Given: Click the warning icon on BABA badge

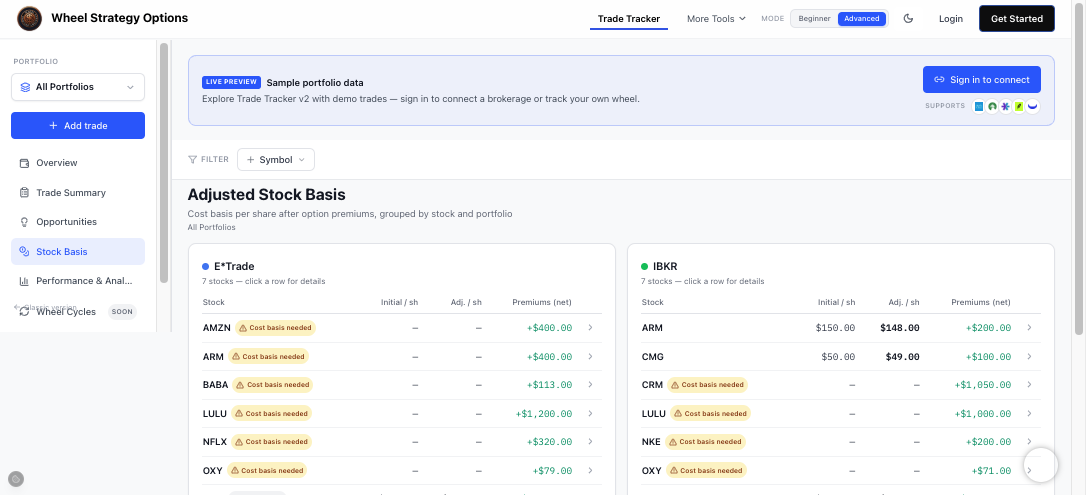Looking at the screenshot, I should coord(240,384).
